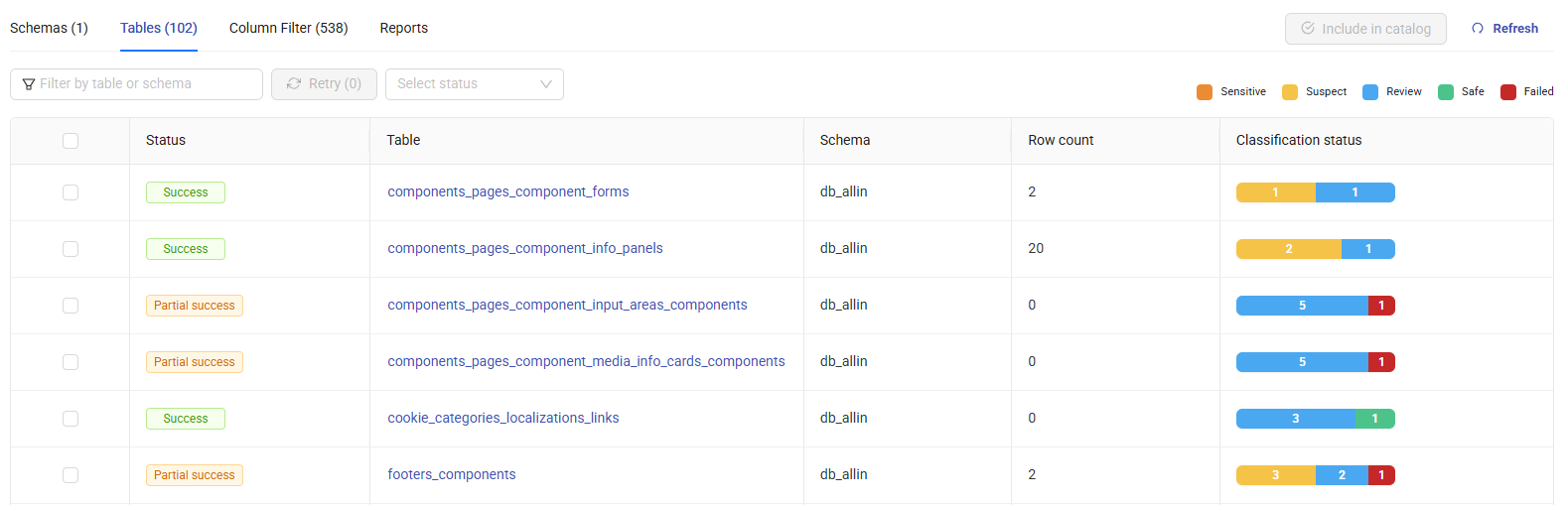Image resolution: width=1568 pixels, height=505 pixels.
Task: Focus the Filter by table or schema field
Action: 144,84
